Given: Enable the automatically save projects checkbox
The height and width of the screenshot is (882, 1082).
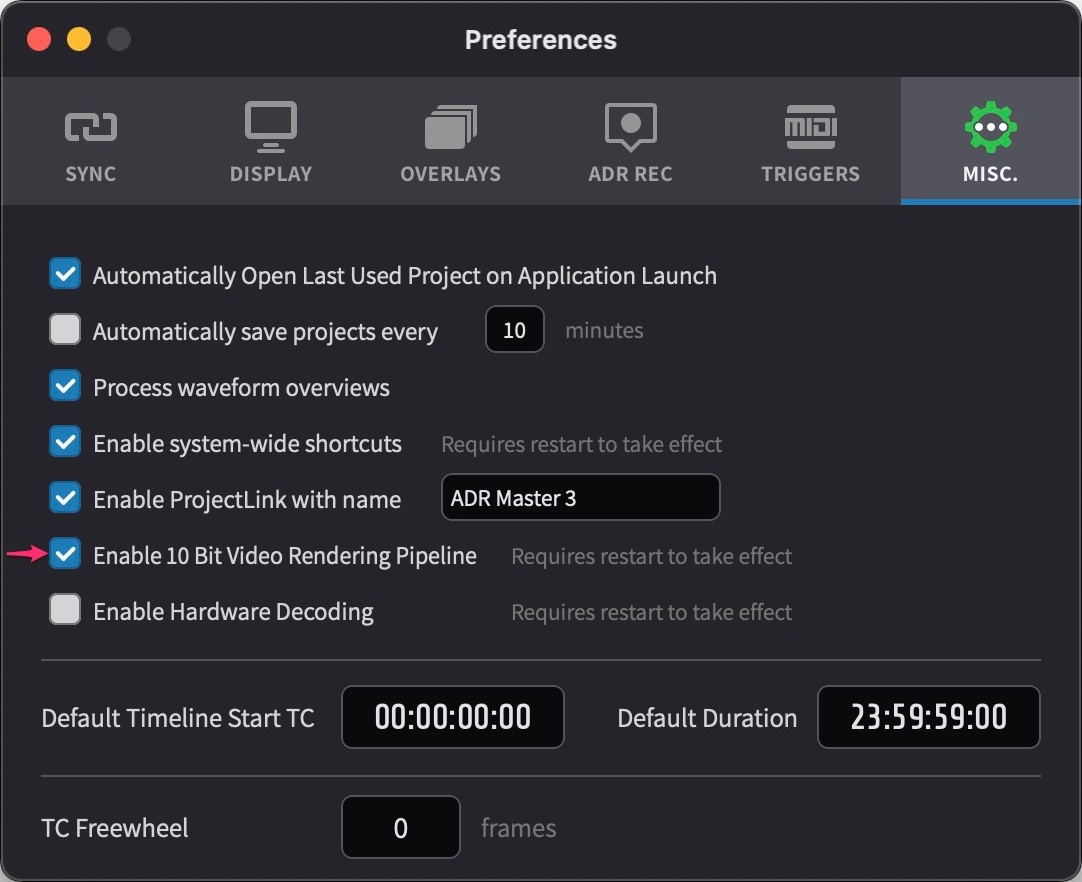Looking at the screenshot, I should [65, 329].
